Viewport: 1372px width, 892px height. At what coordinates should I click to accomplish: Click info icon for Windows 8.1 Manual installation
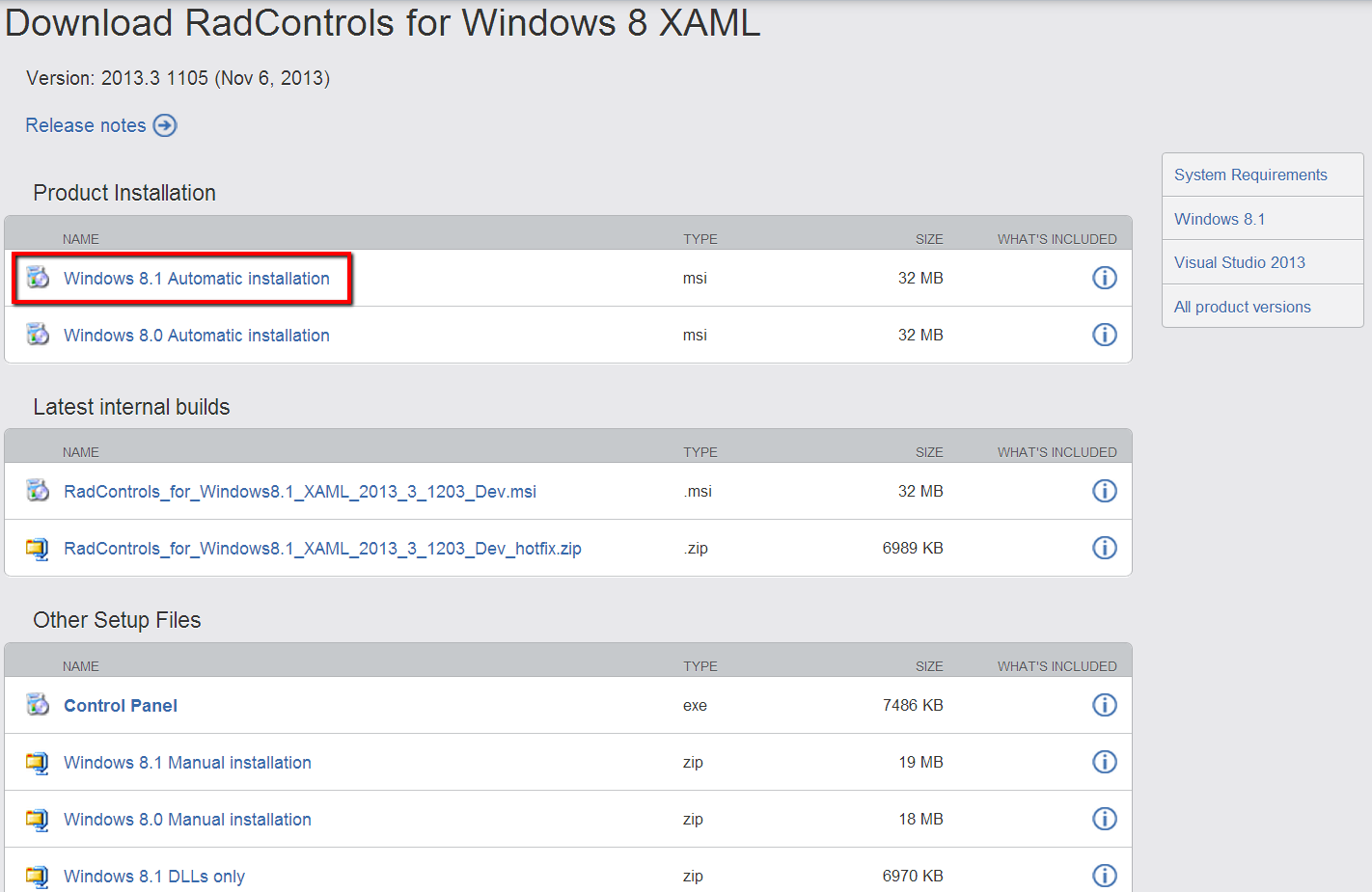1105,762
